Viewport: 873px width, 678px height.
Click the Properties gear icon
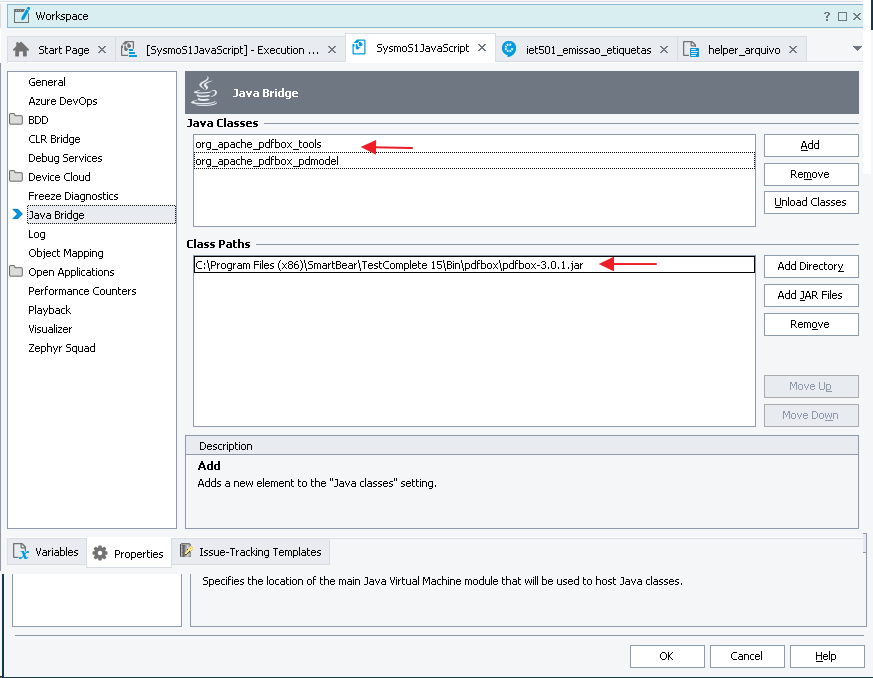pos(100,553)
